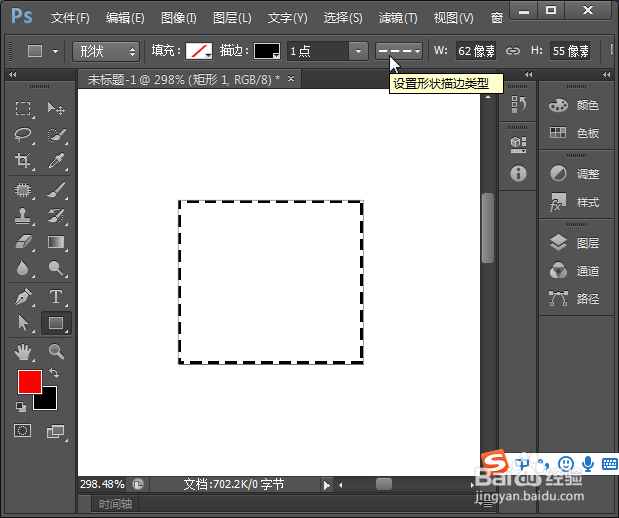
Task: Open the 图层(L) menu
Action: coord(232,18)
